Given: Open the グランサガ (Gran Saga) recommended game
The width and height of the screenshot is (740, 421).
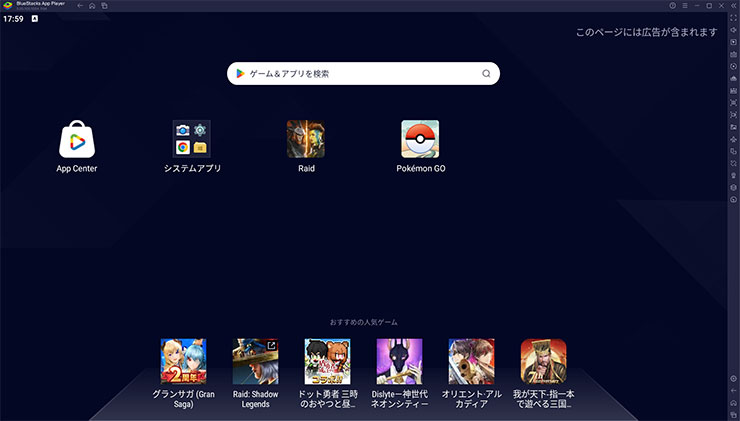Looking at the screenshot, I should pos(183,362).
